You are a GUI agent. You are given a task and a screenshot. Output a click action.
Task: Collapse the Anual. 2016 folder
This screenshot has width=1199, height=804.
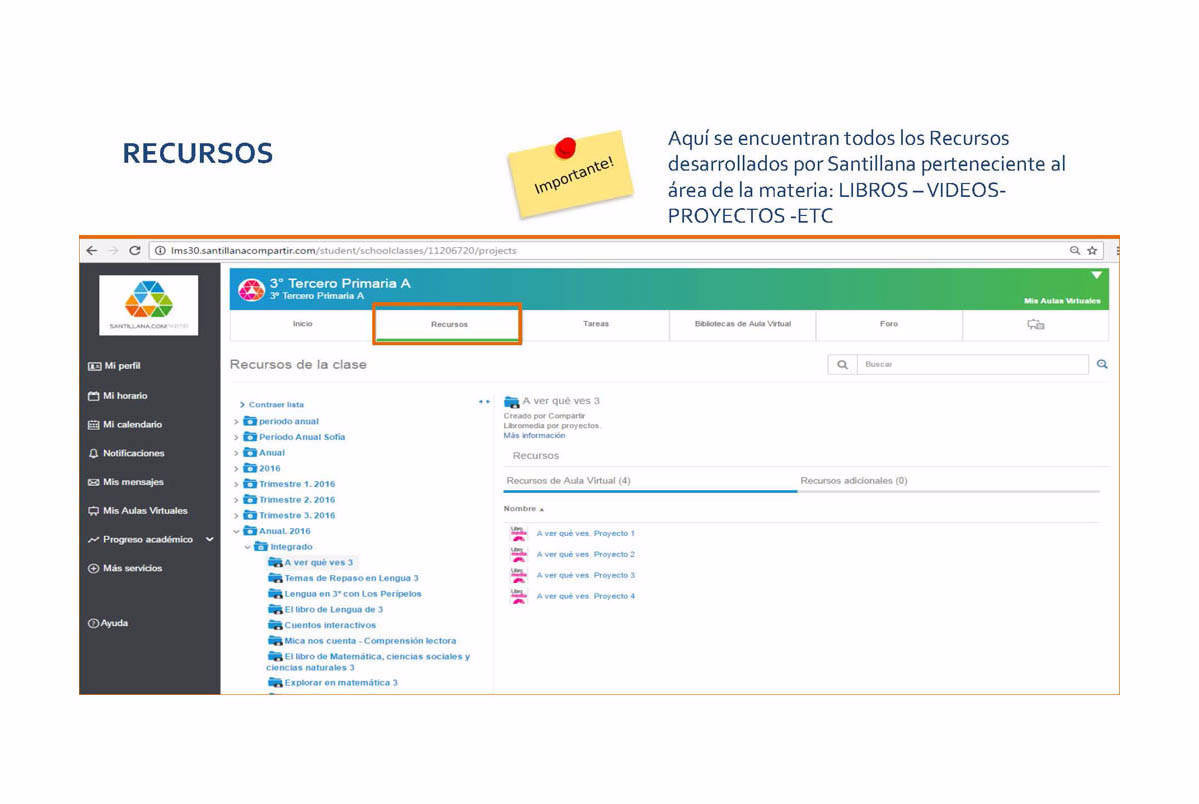(x=236, y=531)
